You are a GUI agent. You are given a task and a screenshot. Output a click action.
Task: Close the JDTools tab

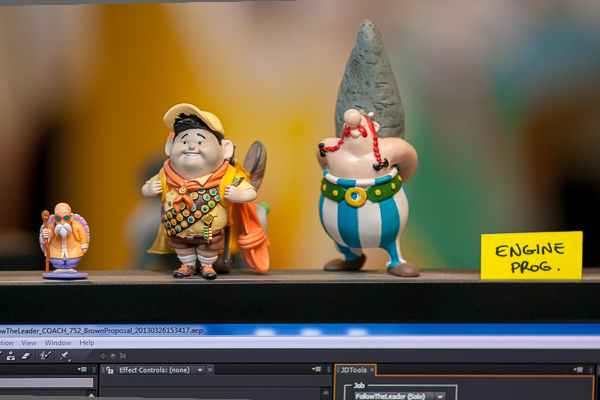372,370
